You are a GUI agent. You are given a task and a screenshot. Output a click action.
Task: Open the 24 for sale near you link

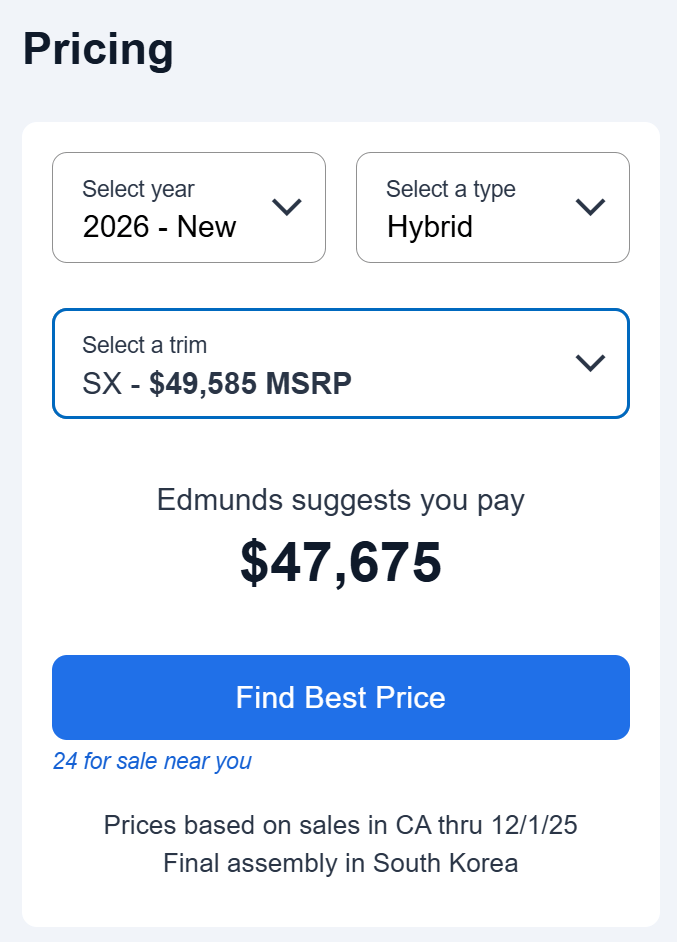pyautogui.click(x=152, y=761)
